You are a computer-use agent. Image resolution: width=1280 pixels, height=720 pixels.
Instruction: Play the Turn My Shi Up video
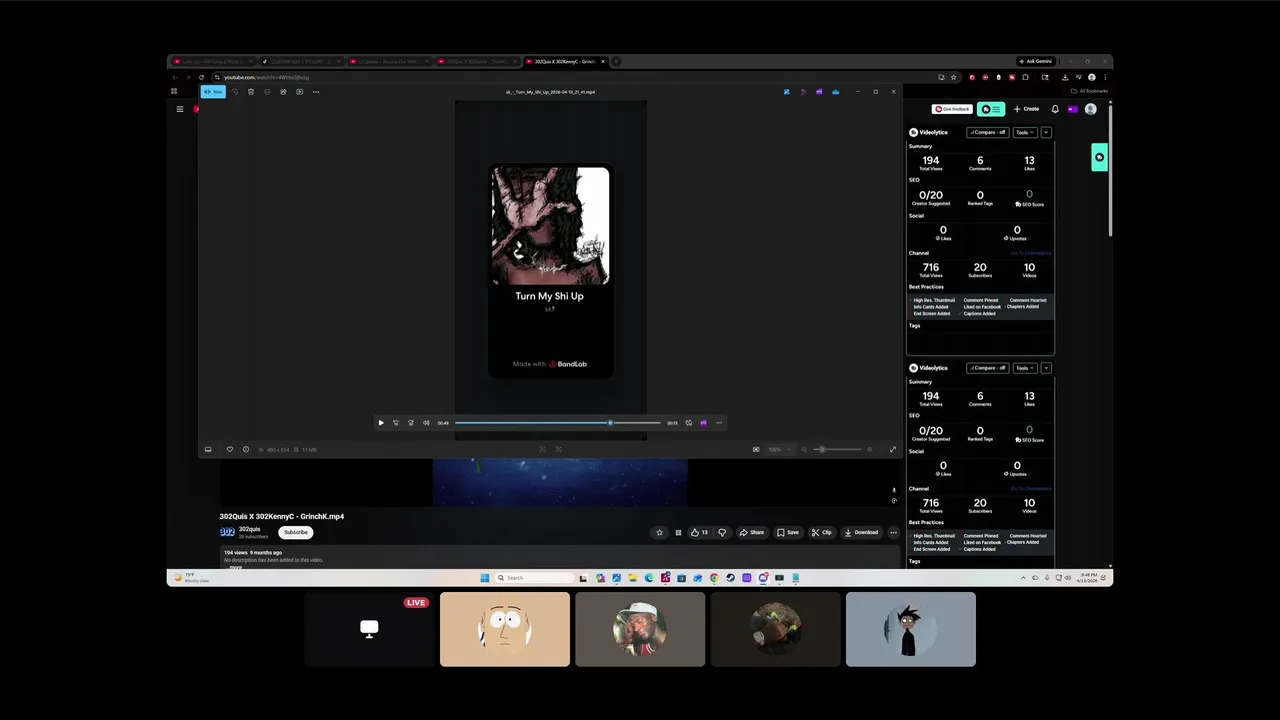pos(381,423)
